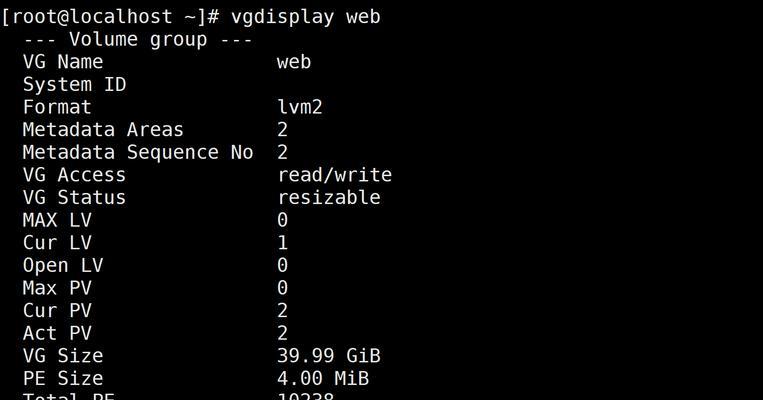Click the VG Status label
This screenshot has height=400, width=763.
point(74,198)
